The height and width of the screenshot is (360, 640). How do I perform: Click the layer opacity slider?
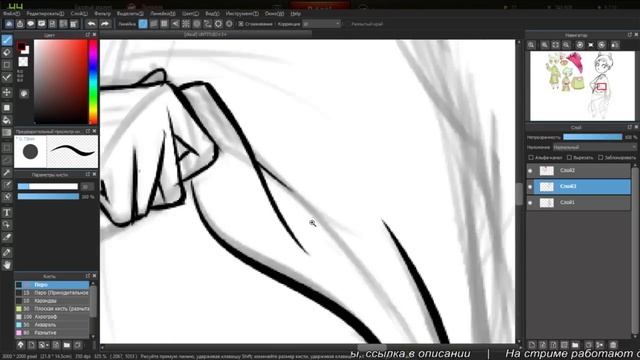593,137
